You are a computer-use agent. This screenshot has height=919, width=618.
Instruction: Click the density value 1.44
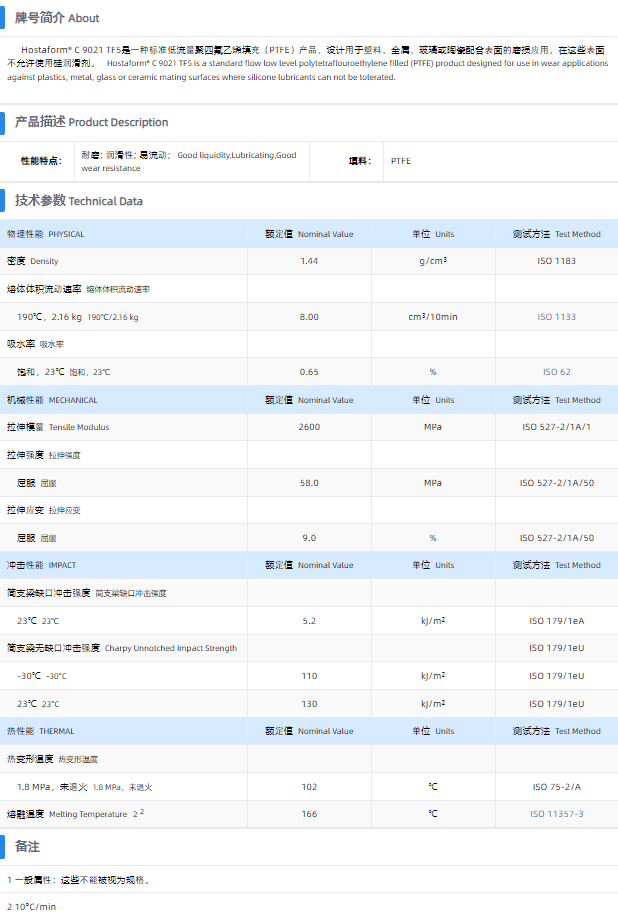click(x=309, y=261)
